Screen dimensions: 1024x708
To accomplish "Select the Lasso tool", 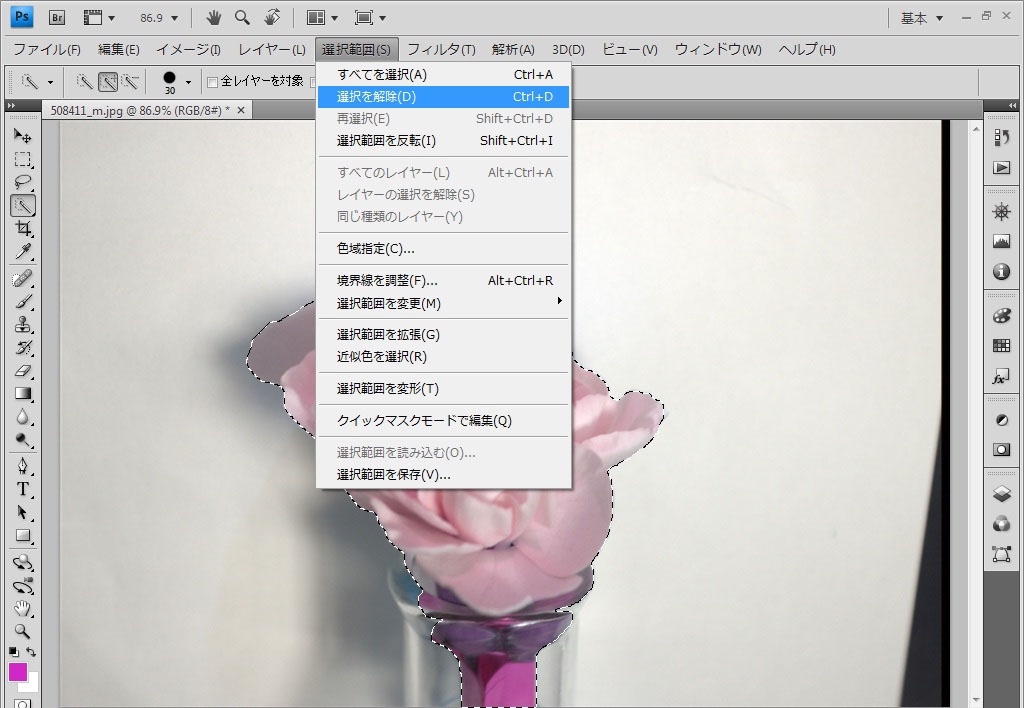I will [22, 182].
